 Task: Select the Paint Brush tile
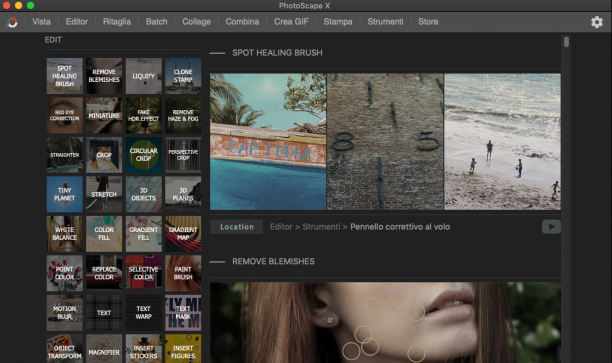[x=183, y=273]
